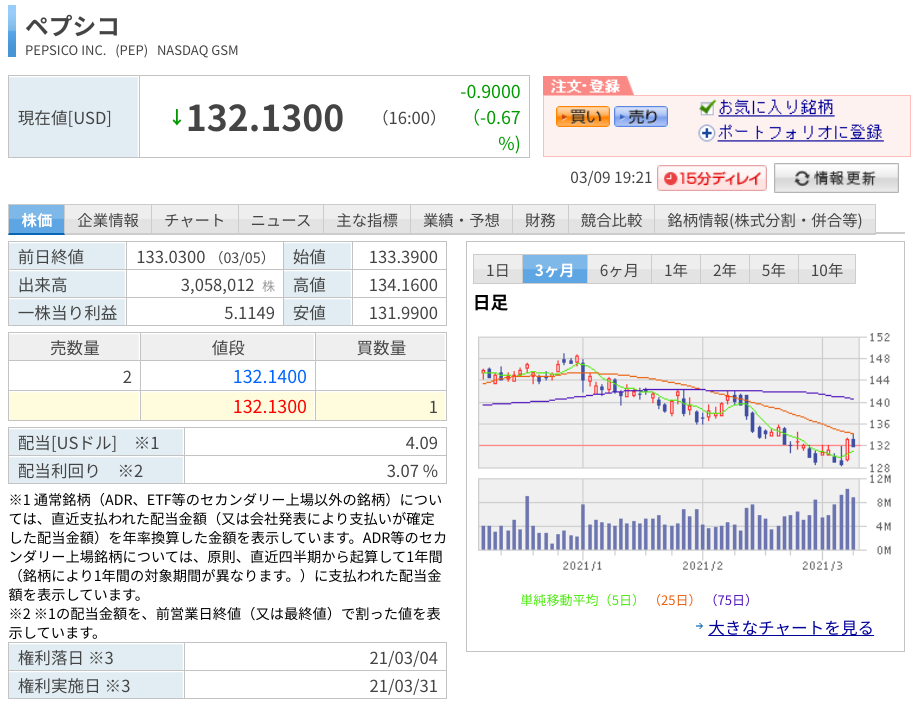Click the open price 133.3900
Image resolution: width=915 pixels, height=705 pixels.
coord(403,257)
